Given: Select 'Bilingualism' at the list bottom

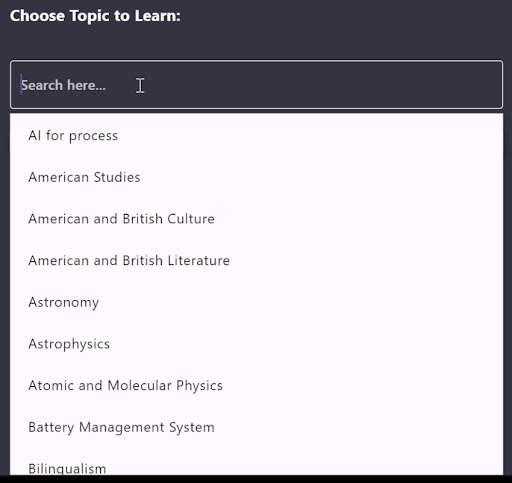Looking at the screenshot, I should pyautogui.click(x=256, y=465).
